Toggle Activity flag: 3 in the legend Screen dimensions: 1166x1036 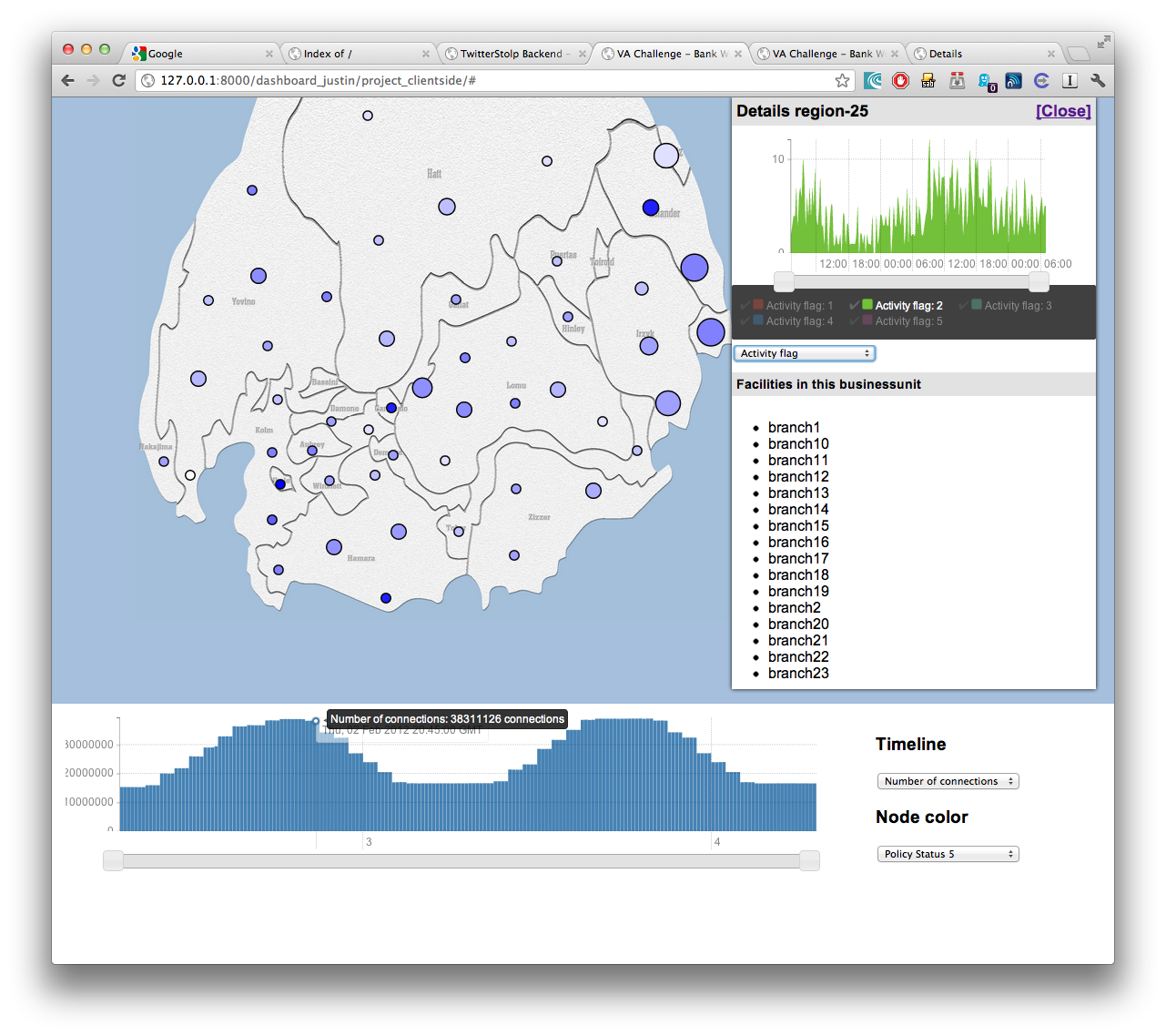[x=1006, y=305]
